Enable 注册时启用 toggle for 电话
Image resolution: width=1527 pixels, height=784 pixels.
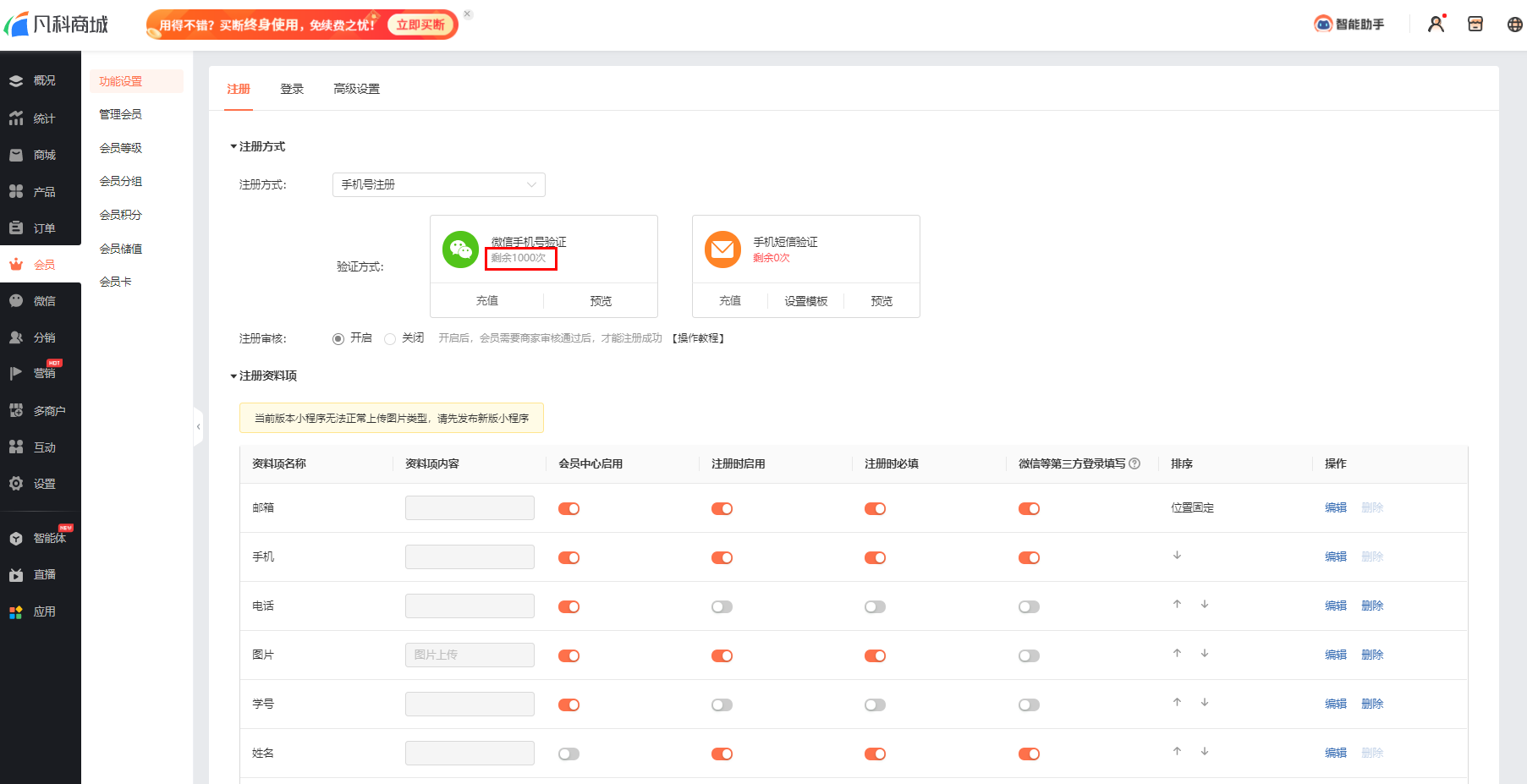pyautogui.click(x=722, y=607)
